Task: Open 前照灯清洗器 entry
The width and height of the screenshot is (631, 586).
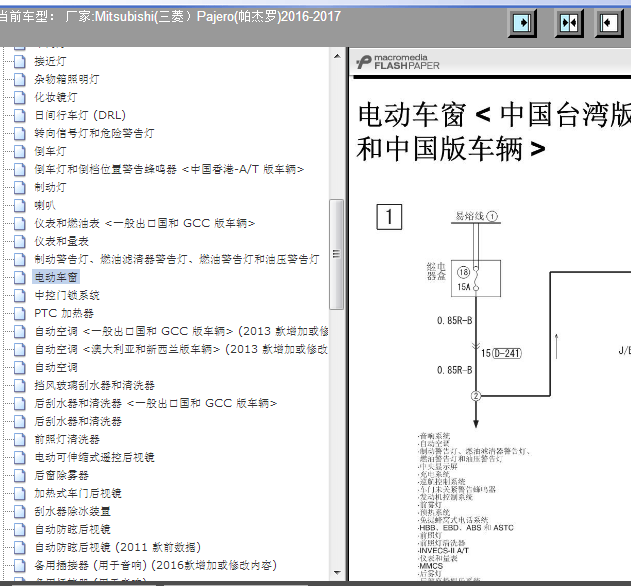Action: pos(67,440)
